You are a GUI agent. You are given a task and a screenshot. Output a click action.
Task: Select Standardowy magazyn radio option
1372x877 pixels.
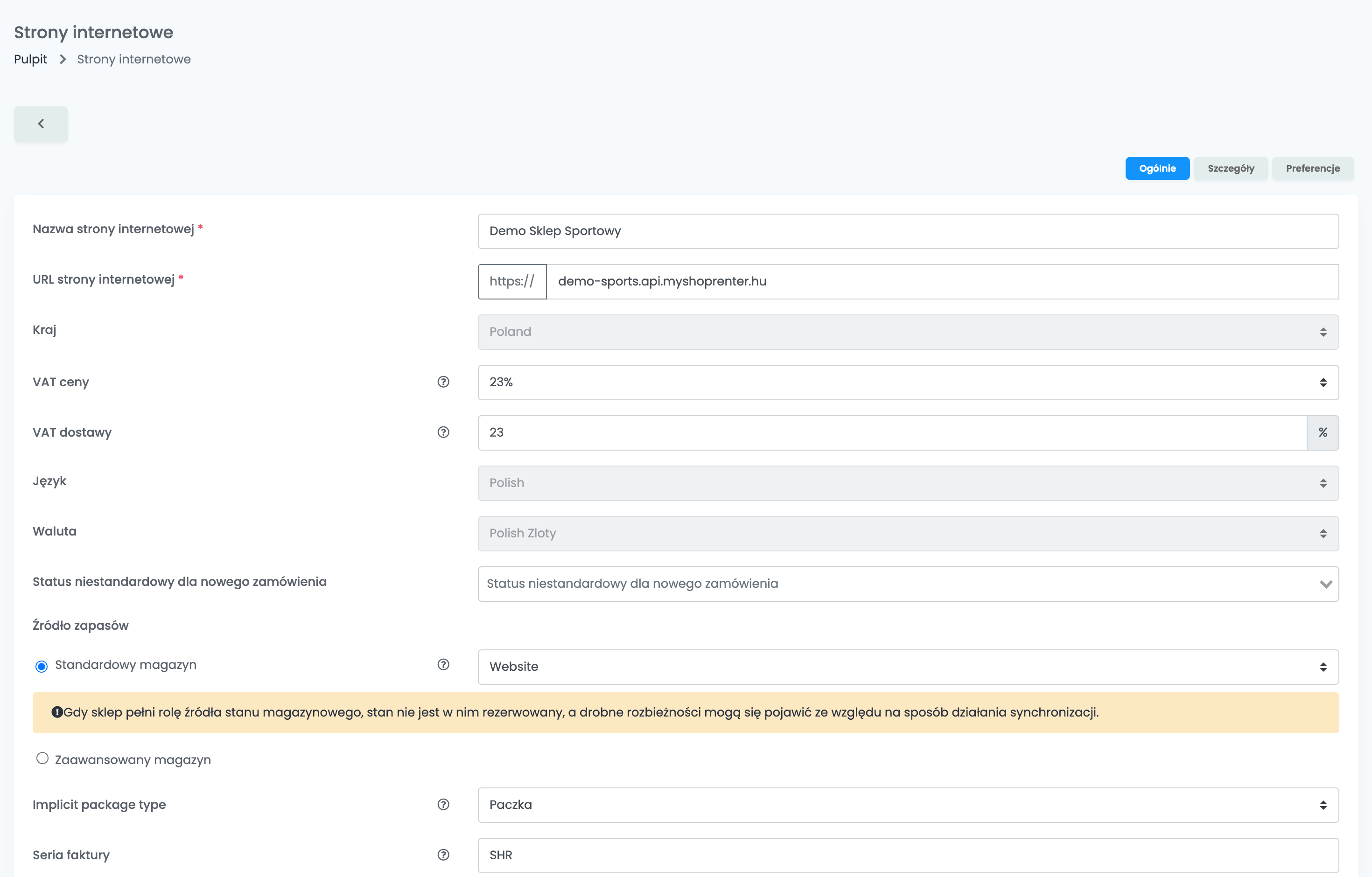tap(42, 666)
